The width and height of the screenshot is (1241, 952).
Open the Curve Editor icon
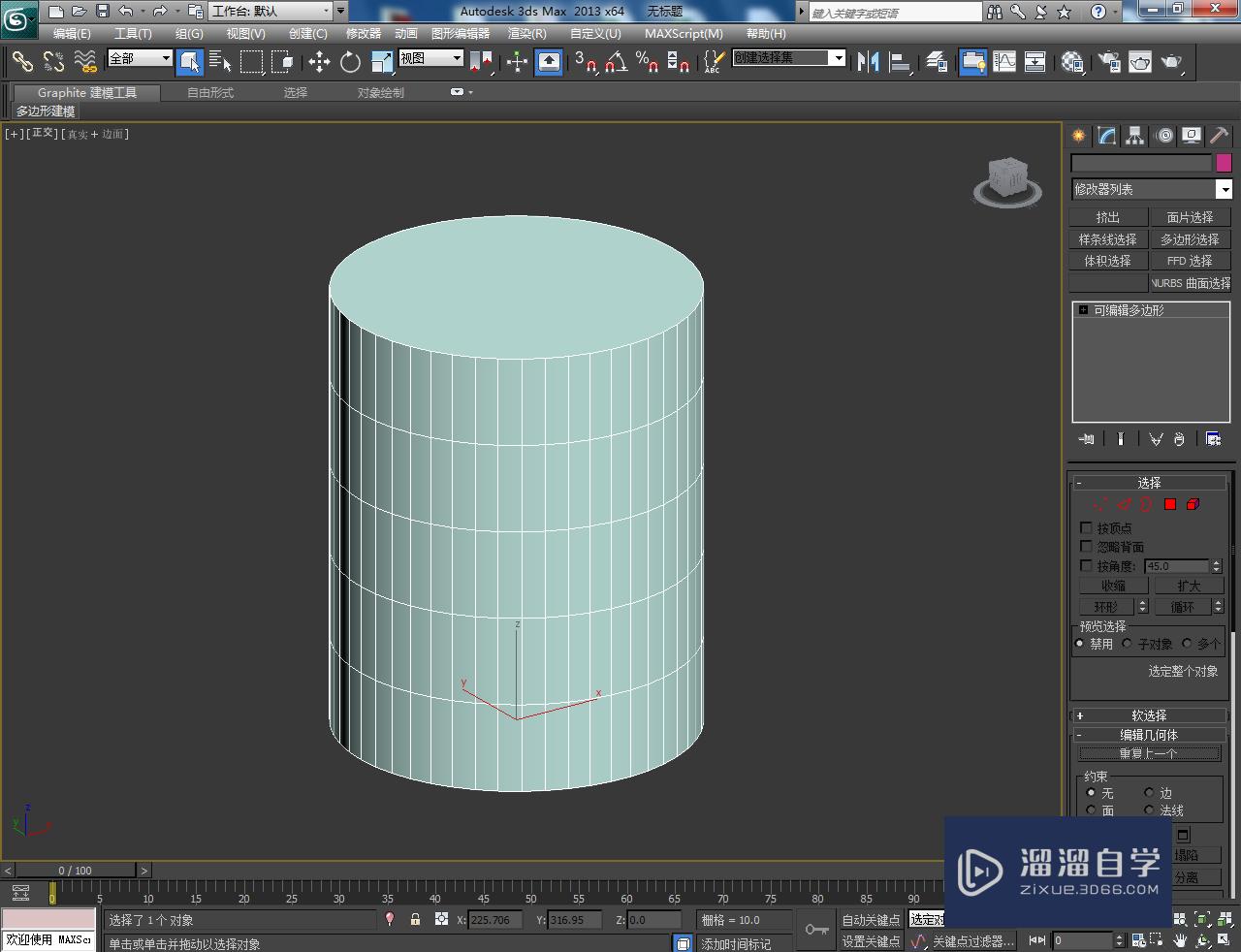1004,62
